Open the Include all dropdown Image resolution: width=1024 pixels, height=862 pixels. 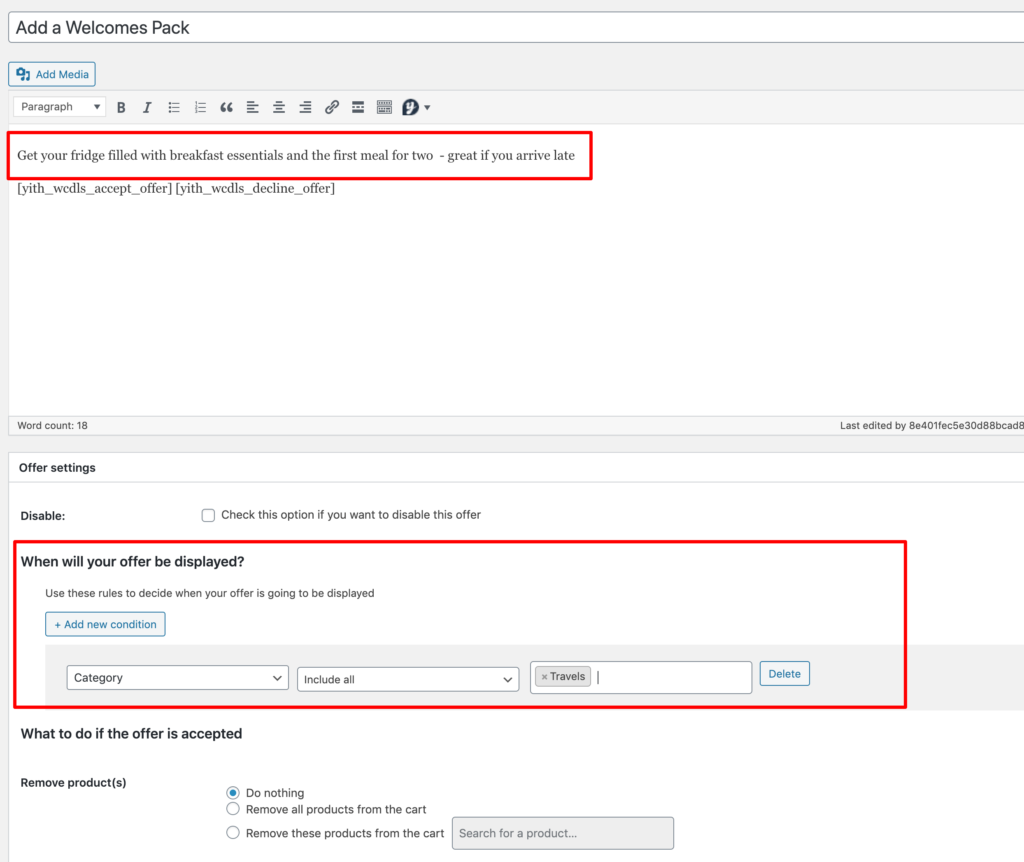(408, 679)
